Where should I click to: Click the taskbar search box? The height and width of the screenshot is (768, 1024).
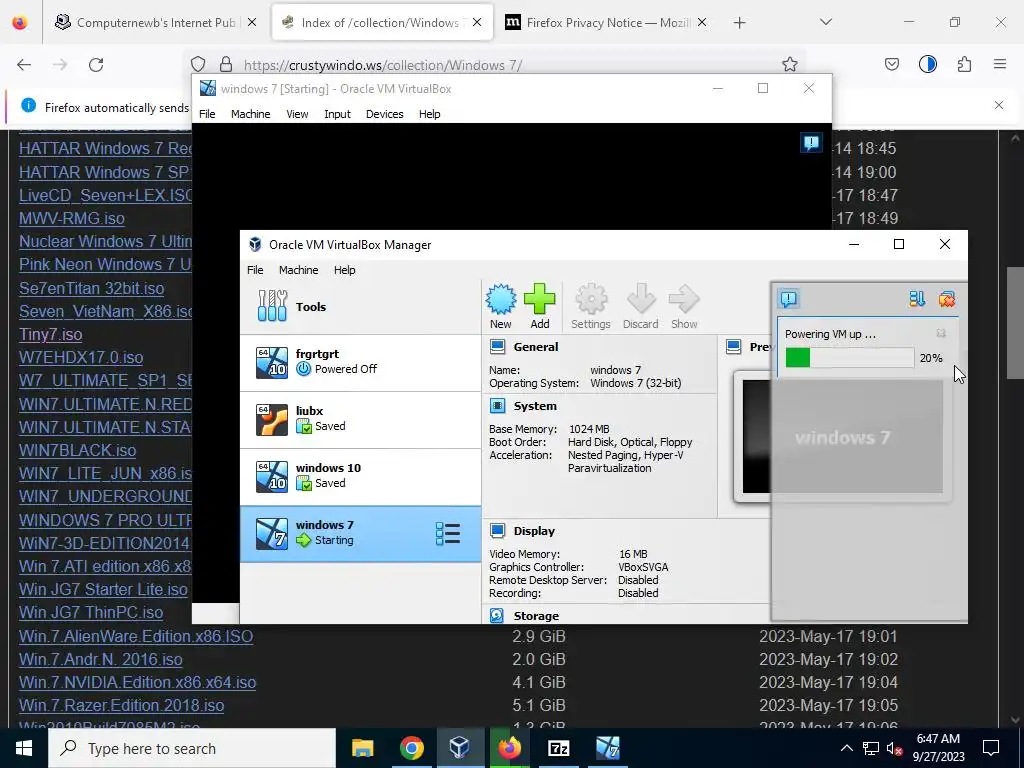click(192, 748)
